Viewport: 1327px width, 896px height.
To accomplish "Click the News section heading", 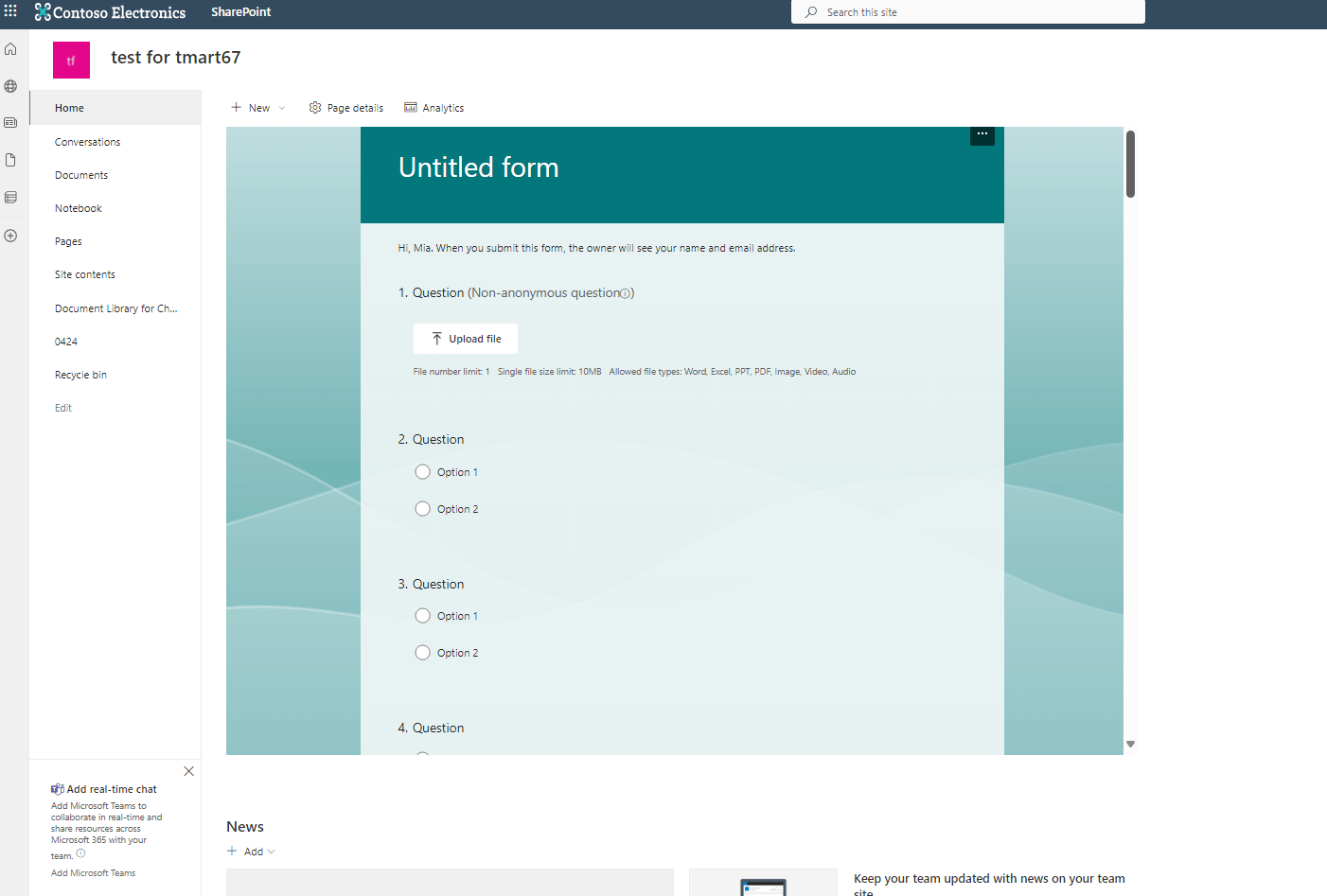I will pyautogui.click(x=245, y=827).
